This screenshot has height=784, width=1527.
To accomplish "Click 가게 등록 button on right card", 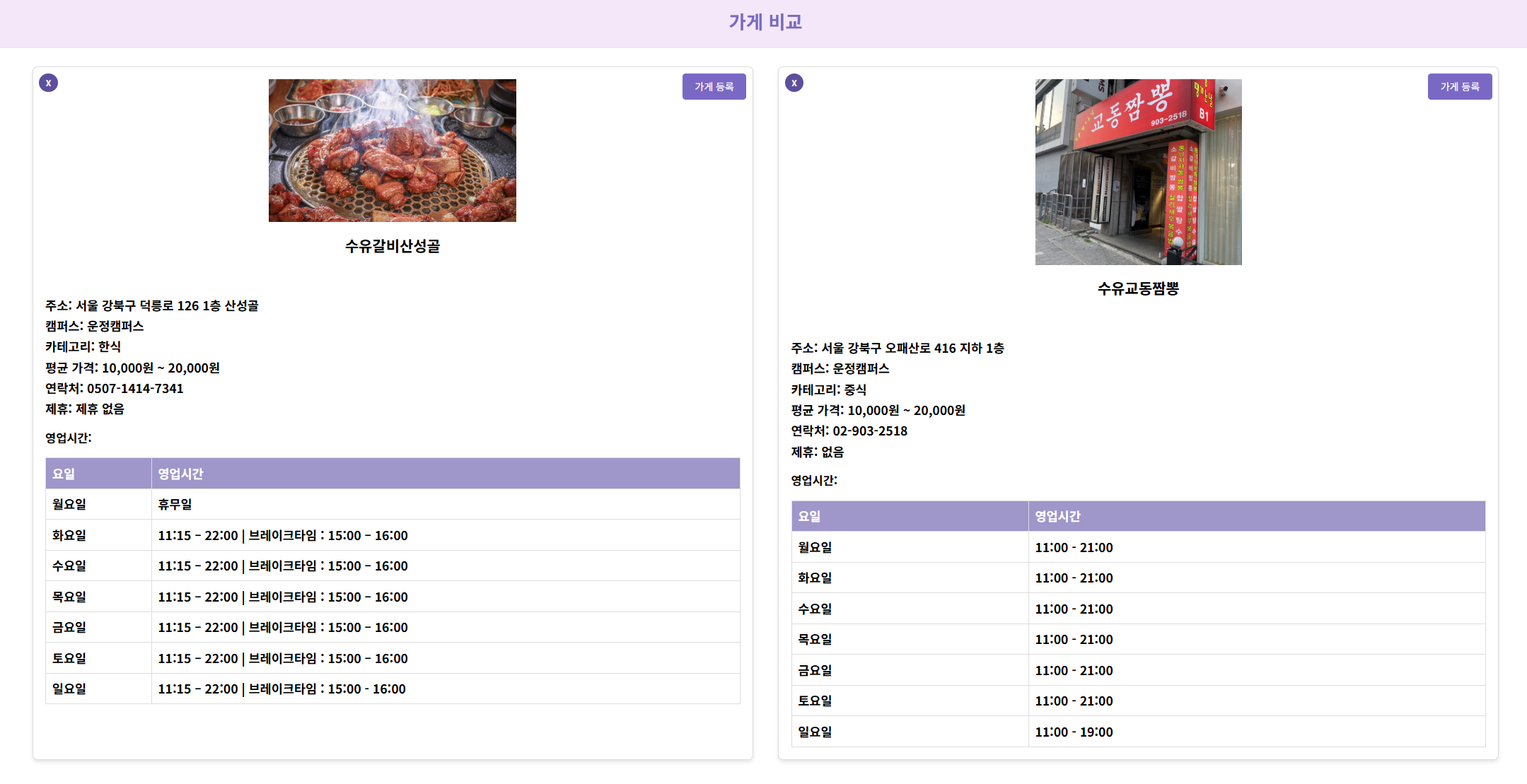I will 1459,86.
